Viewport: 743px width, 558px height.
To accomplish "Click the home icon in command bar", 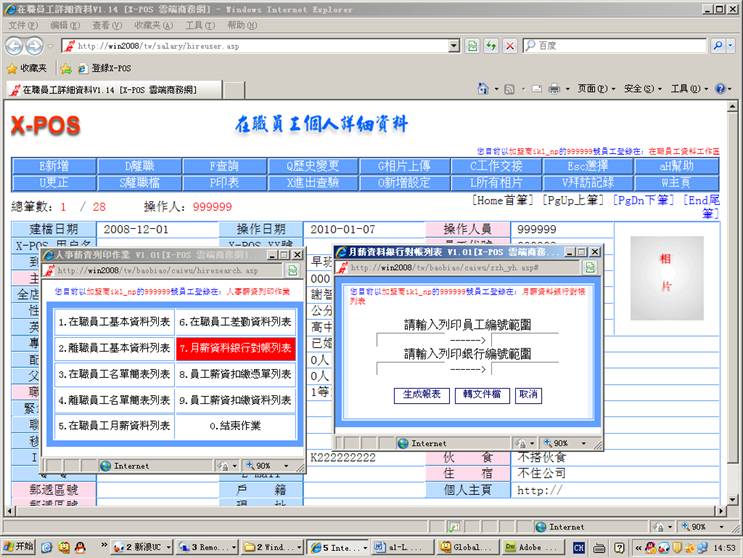I will 483,89.
